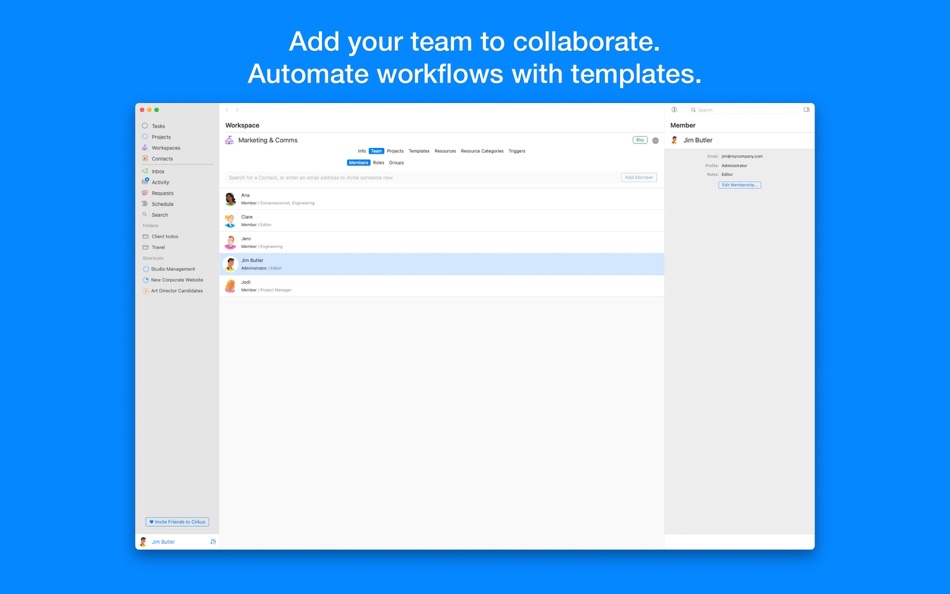This screenshot has height=594, width=950.
Task: Switch to the Triggers tab
Action: [x=517, y=151]
